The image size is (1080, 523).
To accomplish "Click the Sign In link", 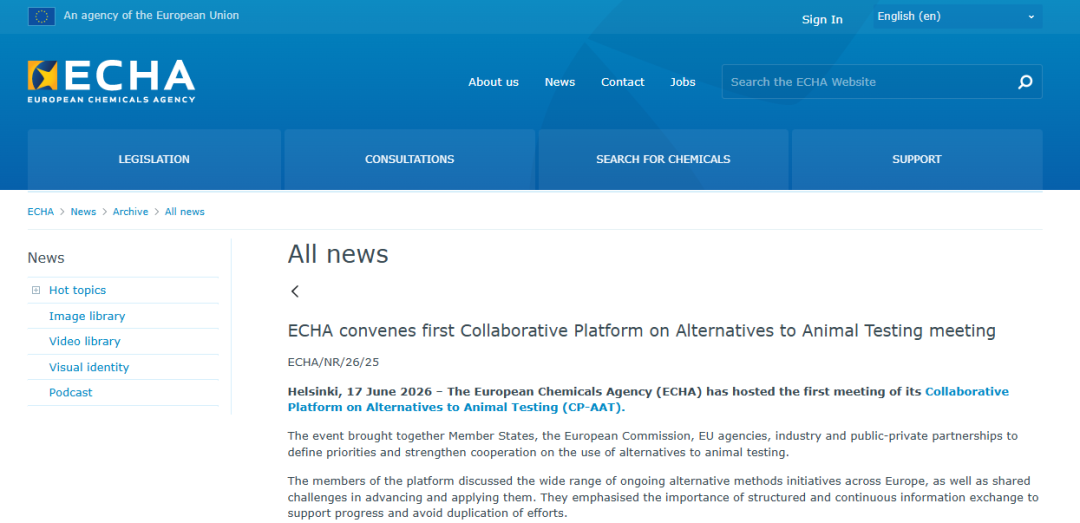I will point(822,19).
